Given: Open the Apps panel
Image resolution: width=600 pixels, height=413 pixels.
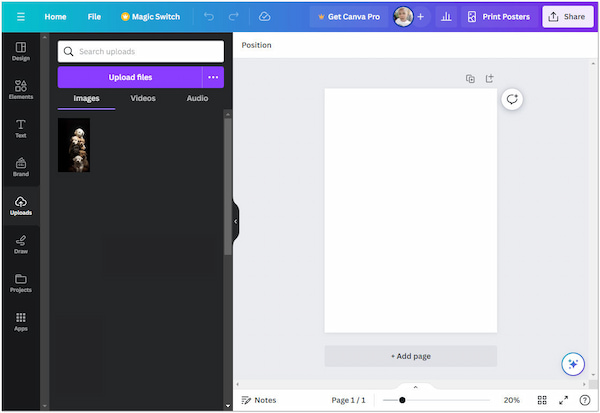Looking at the screenshot, I should [x=21, y=322].
